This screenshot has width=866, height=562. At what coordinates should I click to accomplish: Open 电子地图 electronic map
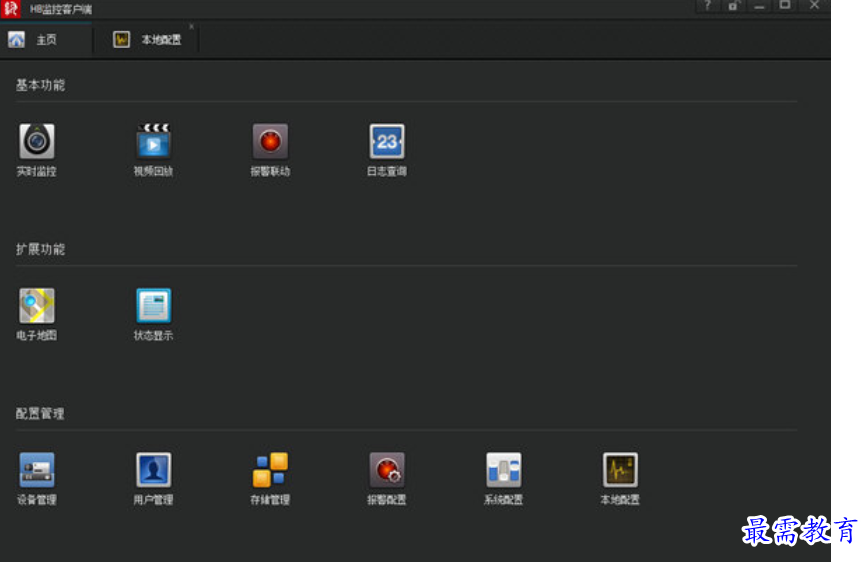pos(37,306)
